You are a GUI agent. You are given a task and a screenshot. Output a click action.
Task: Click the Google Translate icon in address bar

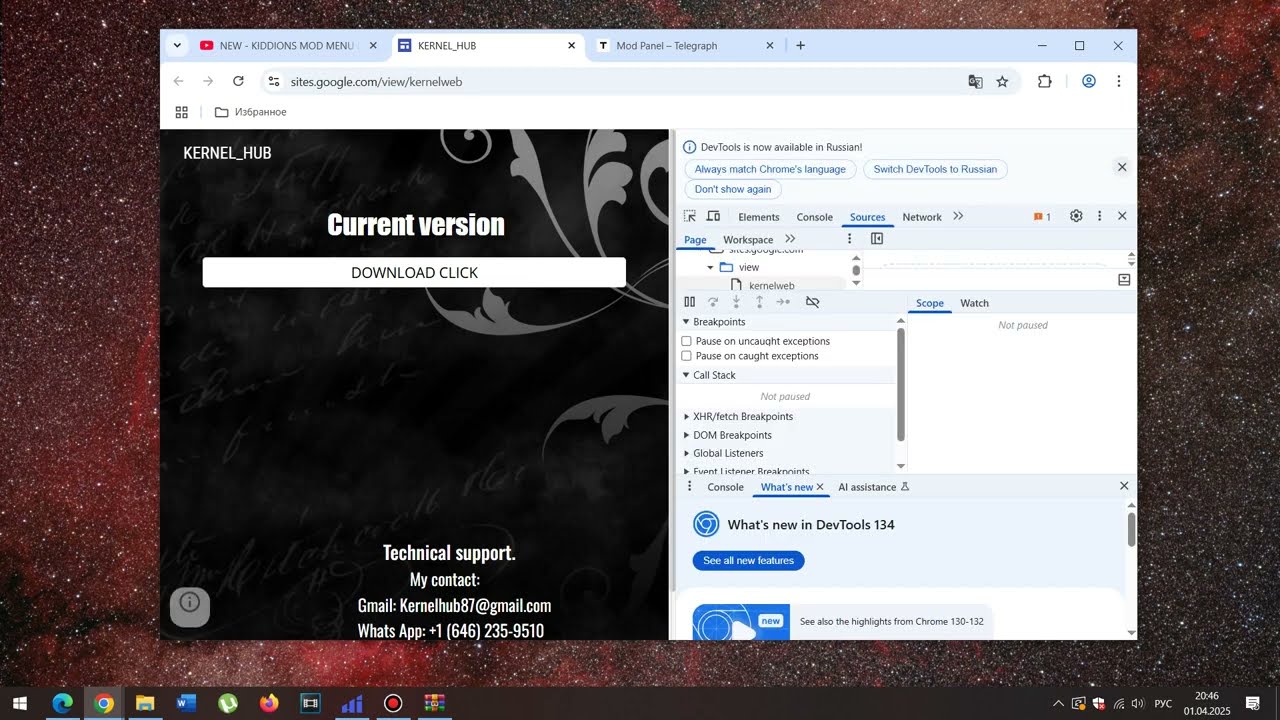point(975,81)
